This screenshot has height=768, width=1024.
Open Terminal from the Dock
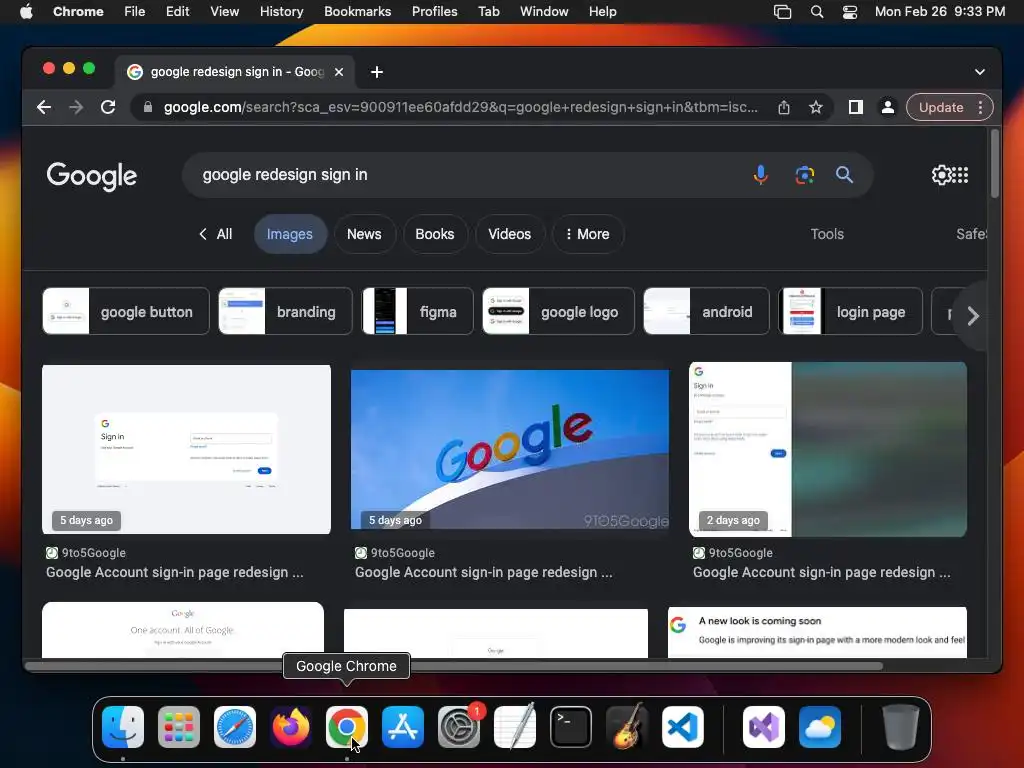point(571,727)
